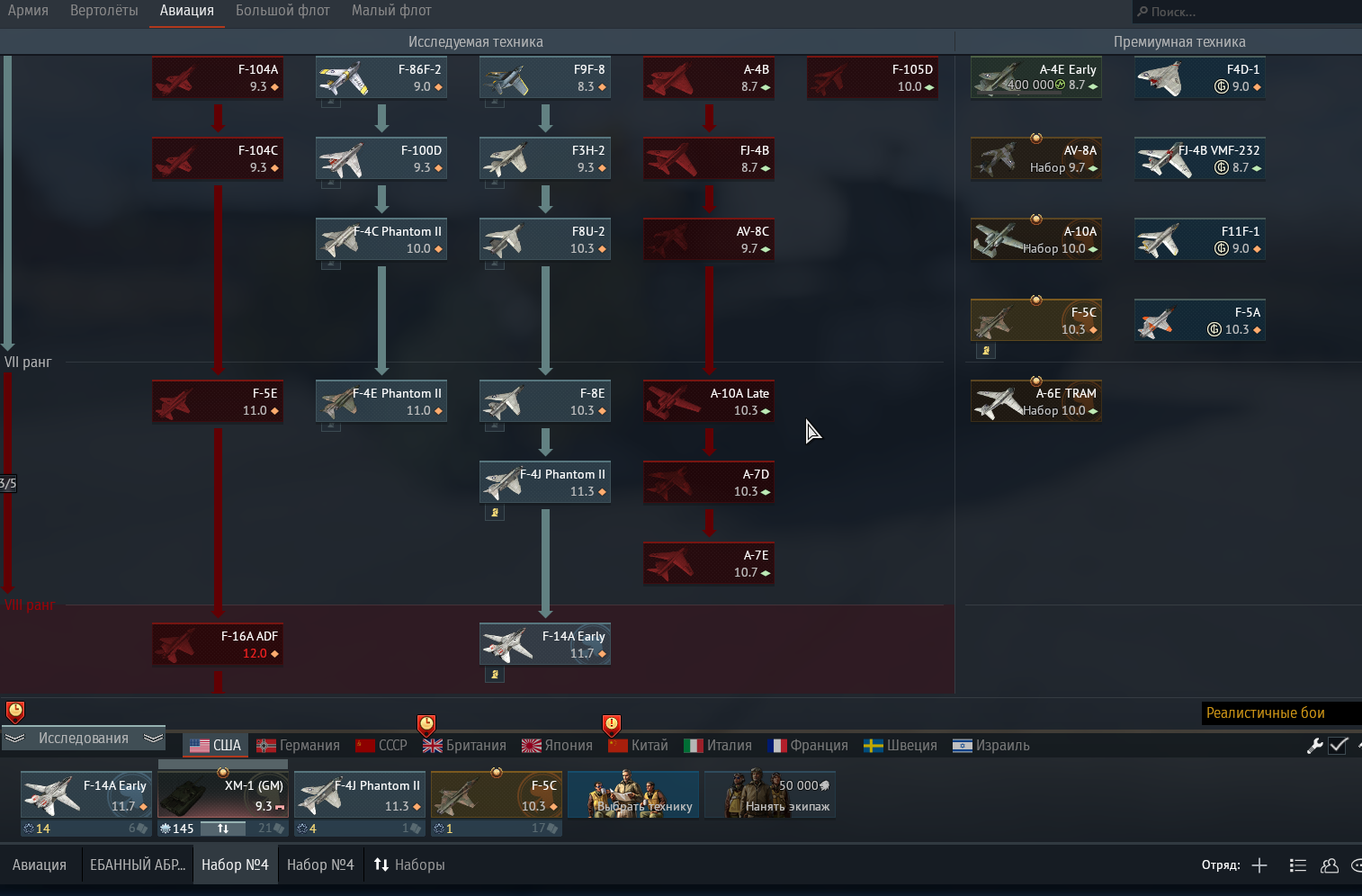The height and width of the screenshot is (896, 1362).
Task: Click the clock badge above Британия flag
Action: (426, 724)
